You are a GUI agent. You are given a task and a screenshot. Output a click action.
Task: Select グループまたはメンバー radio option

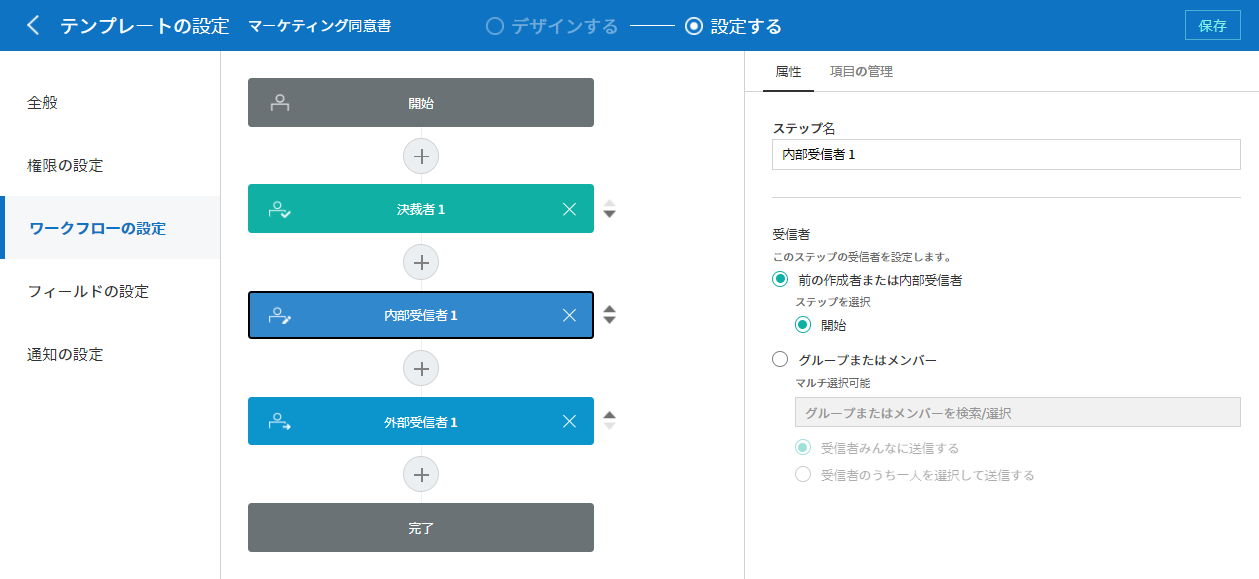[781, 360]
